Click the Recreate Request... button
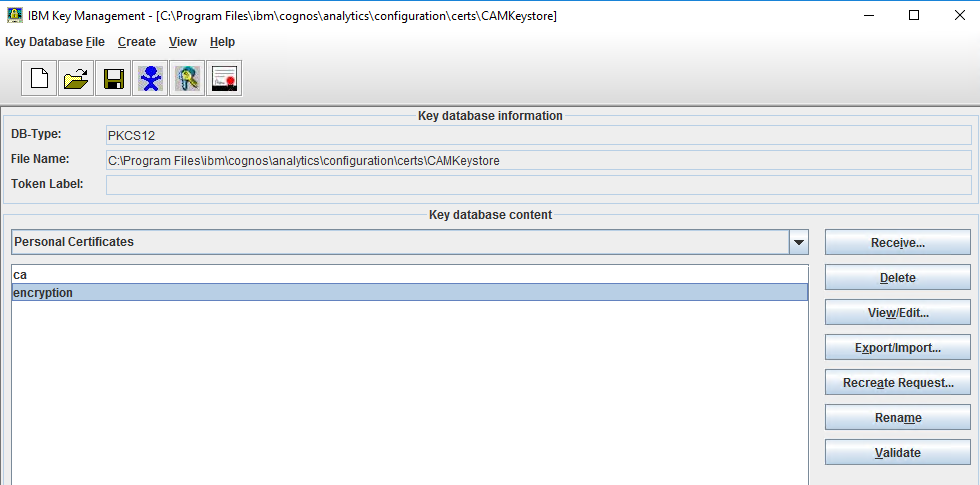The height and width of the screenshot is (485, 980). click(x=898, y=382)
